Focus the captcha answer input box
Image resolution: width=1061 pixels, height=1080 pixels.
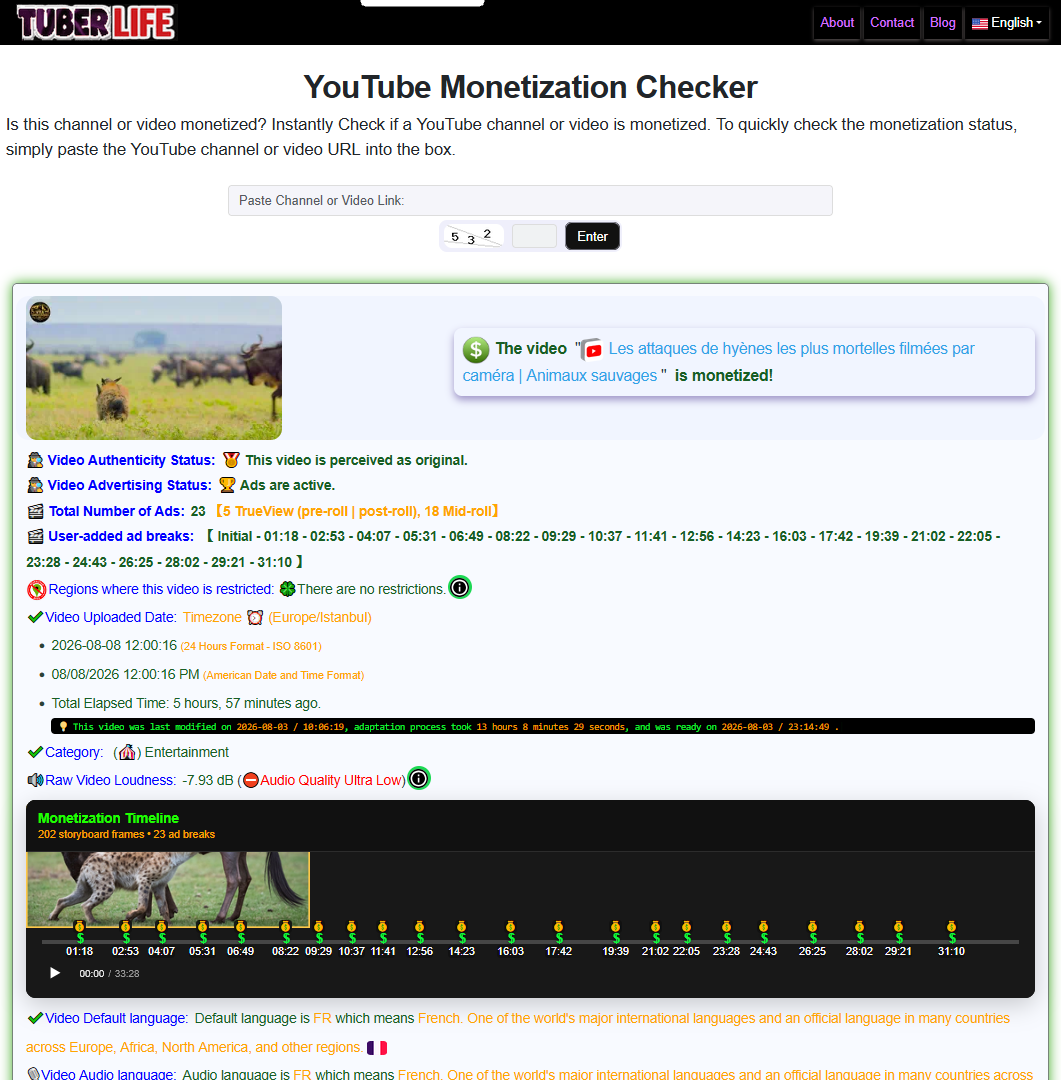click(x=534, y=236)
